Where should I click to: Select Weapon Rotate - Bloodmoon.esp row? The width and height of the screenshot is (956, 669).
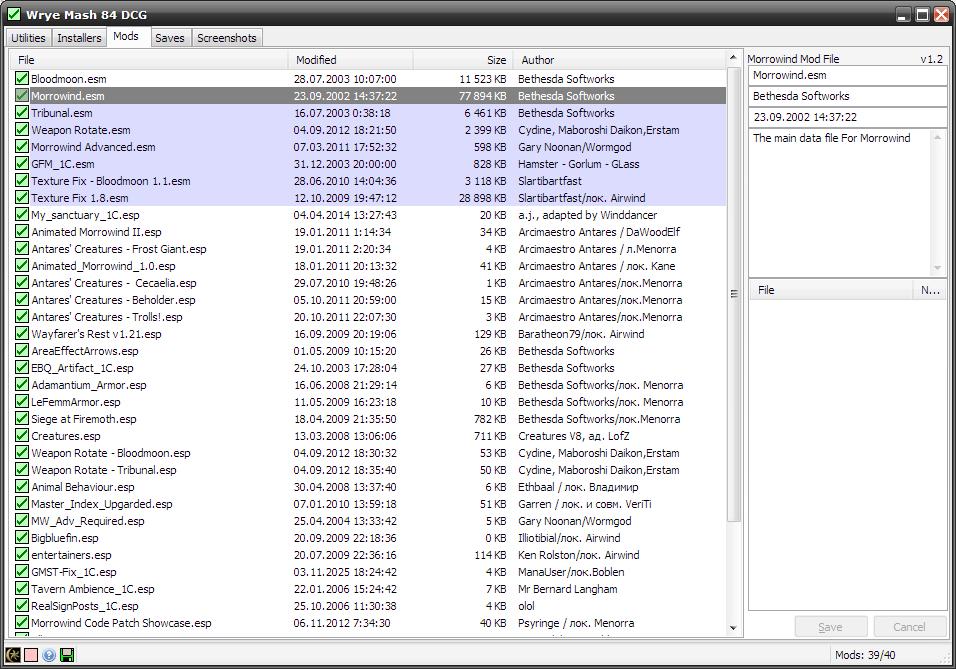coord(370,453)
